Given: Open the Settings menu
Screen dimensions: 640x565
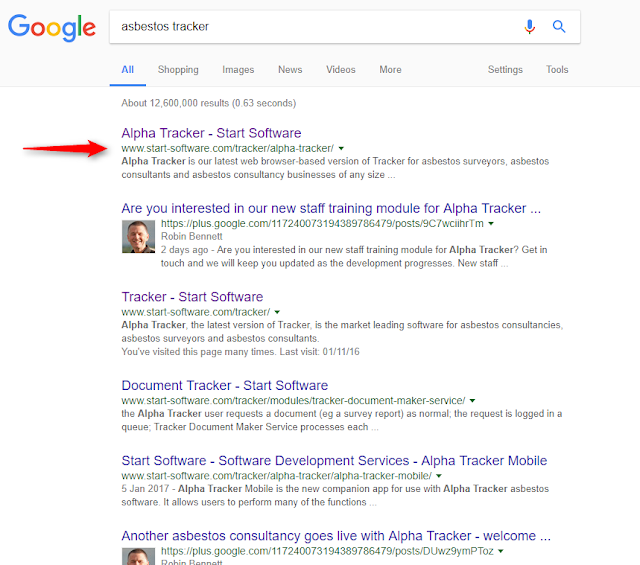Looking at the screenshot, I should point(505,70).
